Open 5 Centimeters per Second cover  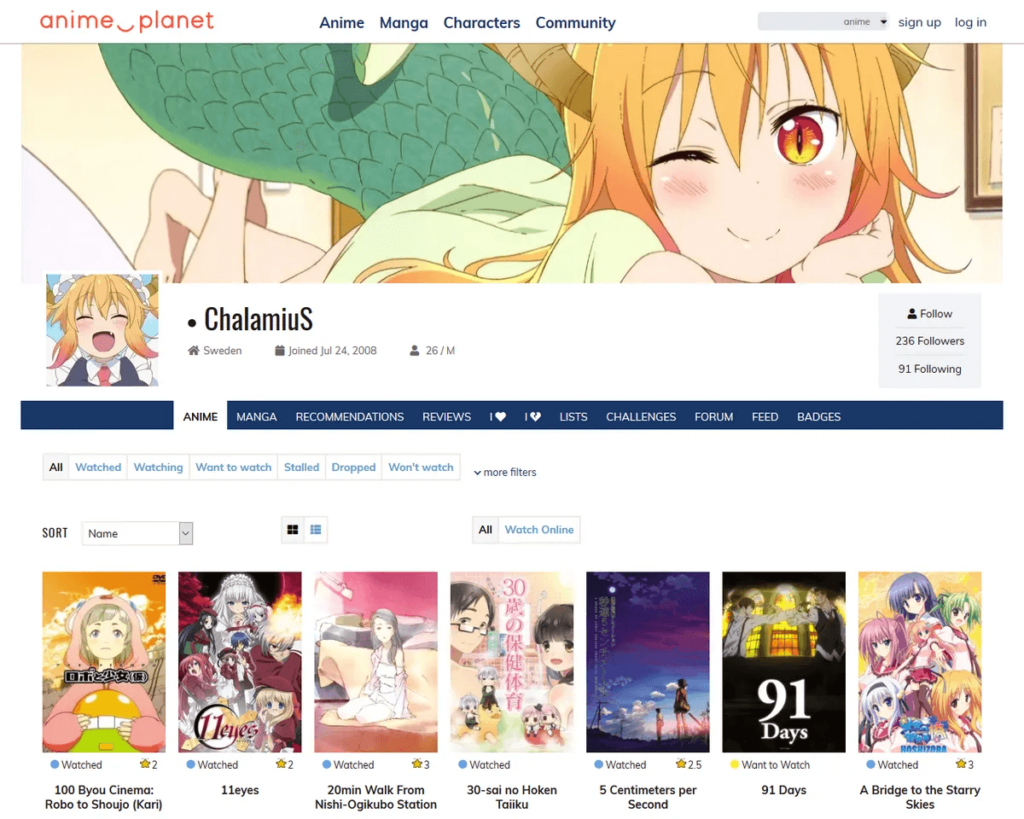pos(648,662)
